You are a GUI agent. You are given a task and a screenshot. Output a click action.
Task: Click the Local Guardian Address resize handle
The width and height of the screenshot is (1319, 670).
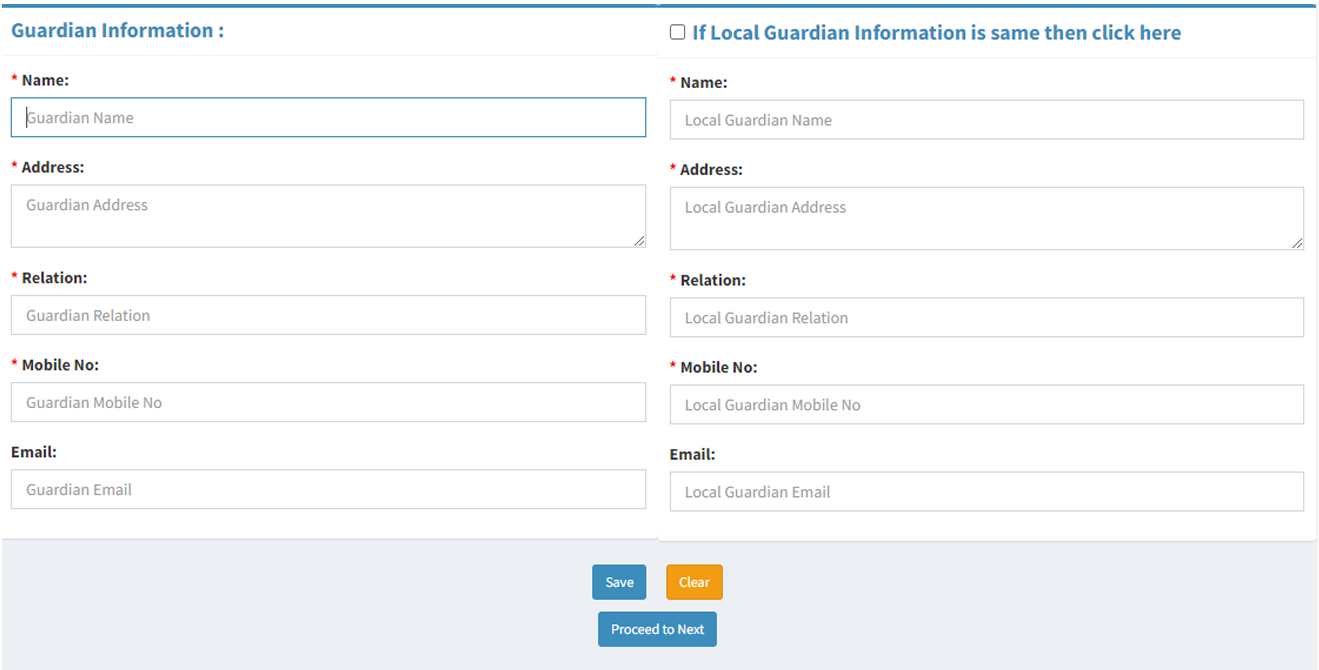[x=1297, y=243]
